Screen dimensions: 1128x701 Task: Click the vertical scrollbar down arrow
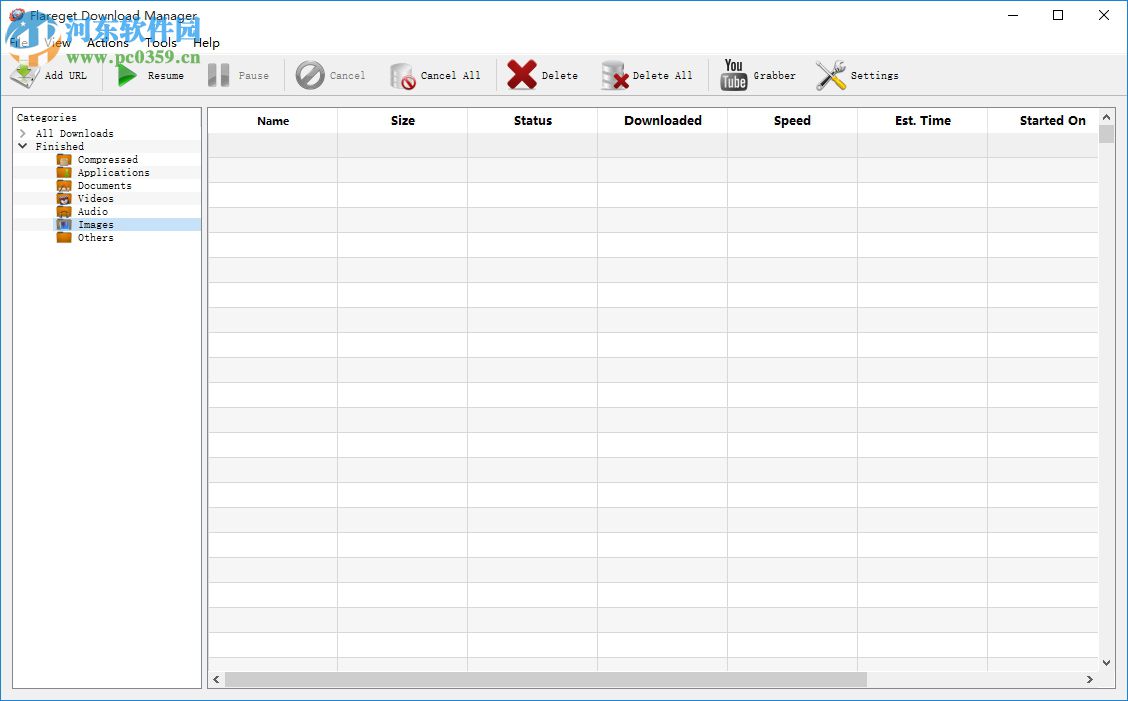(x=1106, y=663)
